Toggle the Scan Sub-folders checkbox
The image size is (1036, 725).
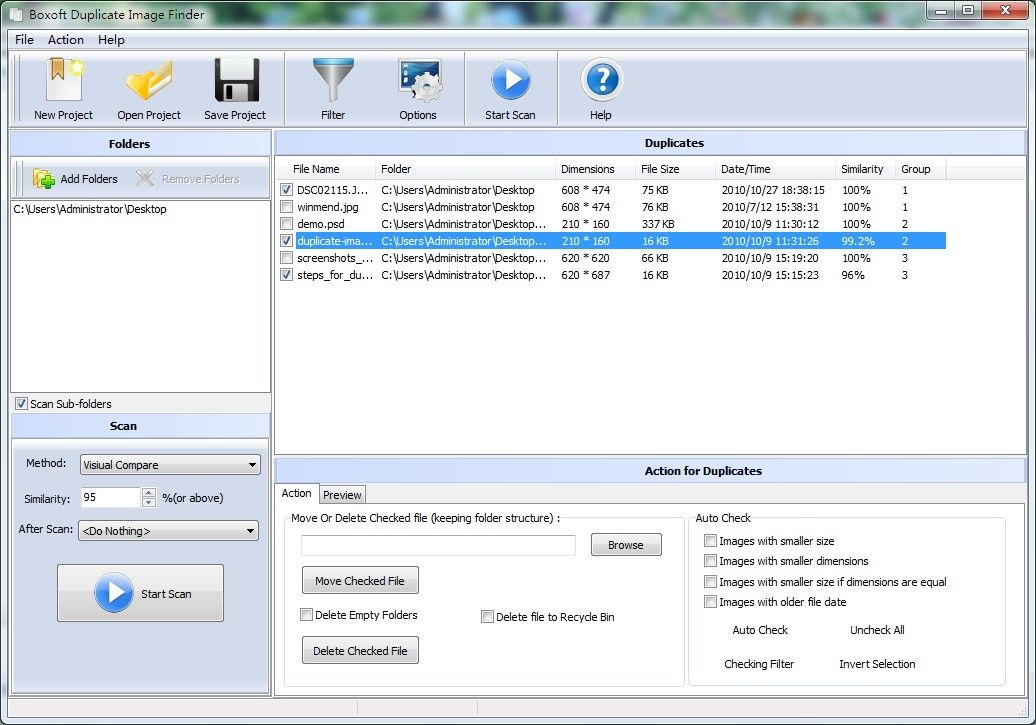click(x=21, y=404)
